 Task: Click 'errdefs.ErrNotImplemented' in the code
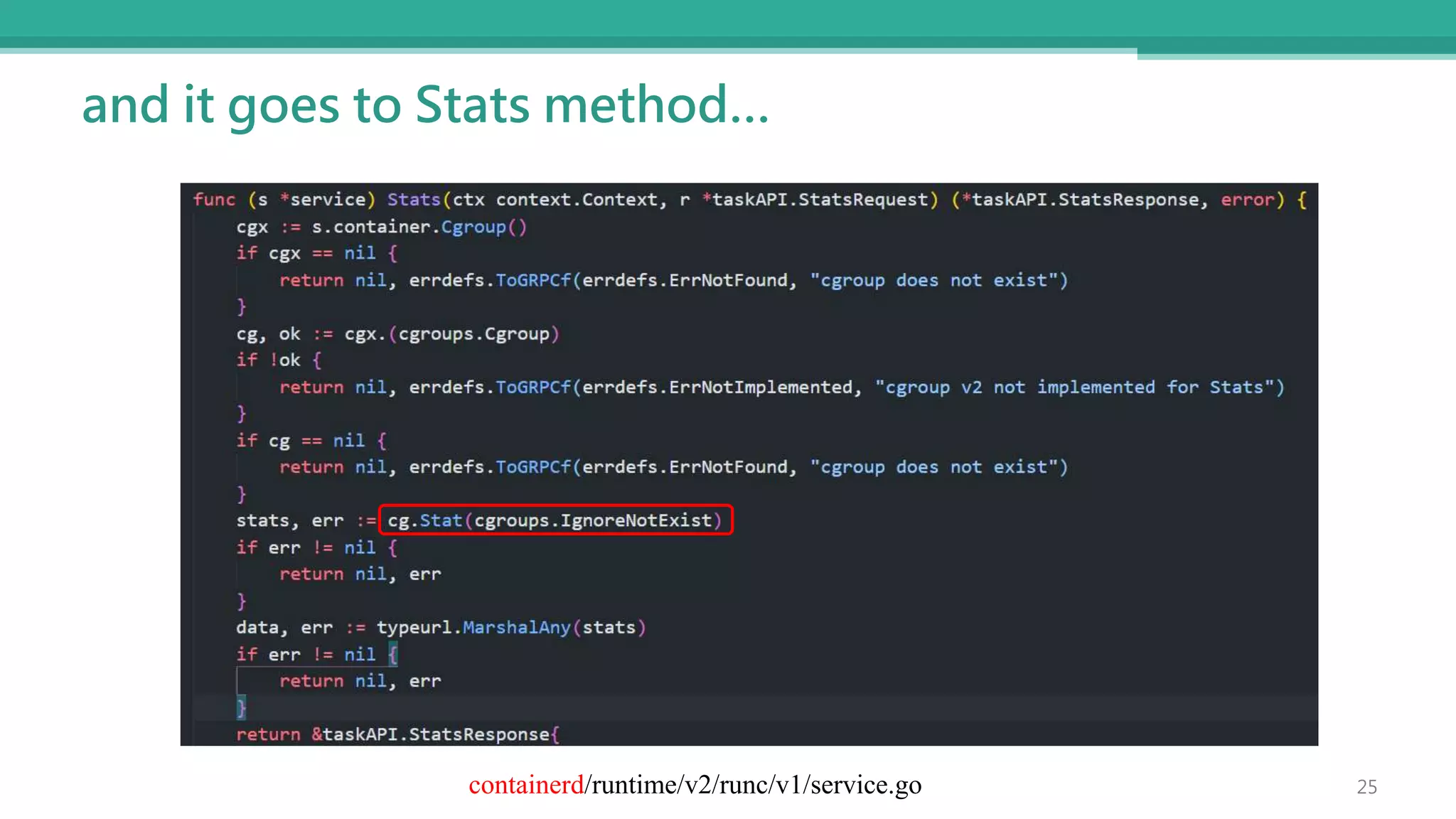coord(717,387)
